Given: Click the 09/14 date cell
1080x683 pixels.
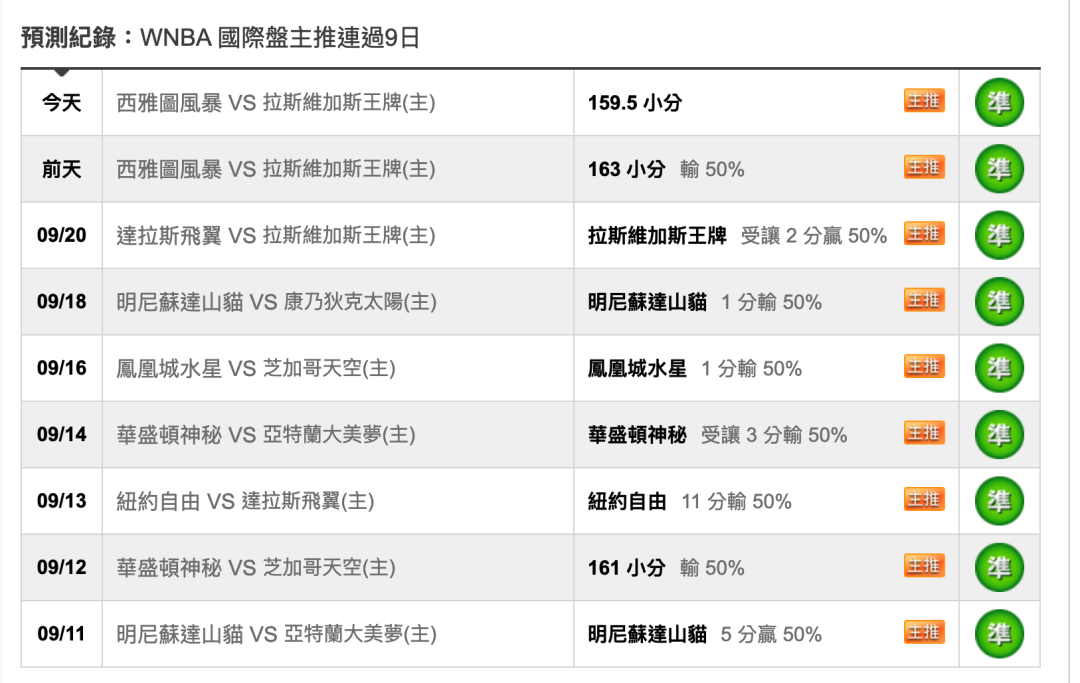Looking at the screenshot, I should [x=62, y=434].
